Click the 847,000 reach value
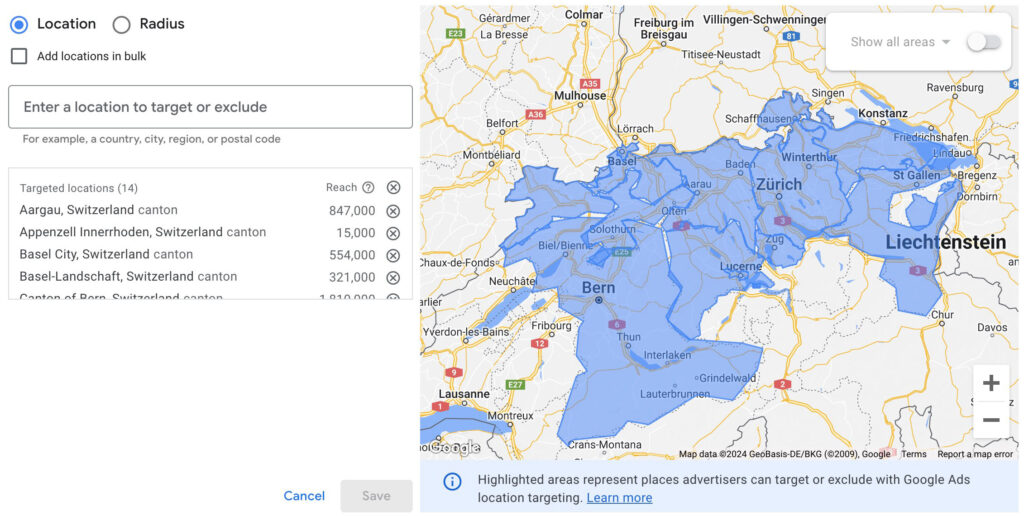 [352, 211]
